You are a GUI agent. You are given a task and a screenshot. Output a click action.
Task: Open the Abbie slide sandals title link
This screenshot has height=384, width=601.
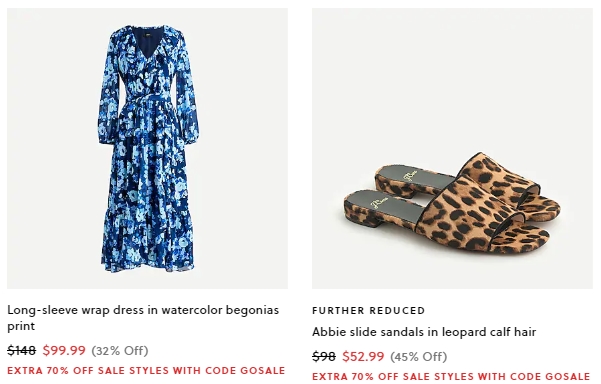tap(424, 331)
